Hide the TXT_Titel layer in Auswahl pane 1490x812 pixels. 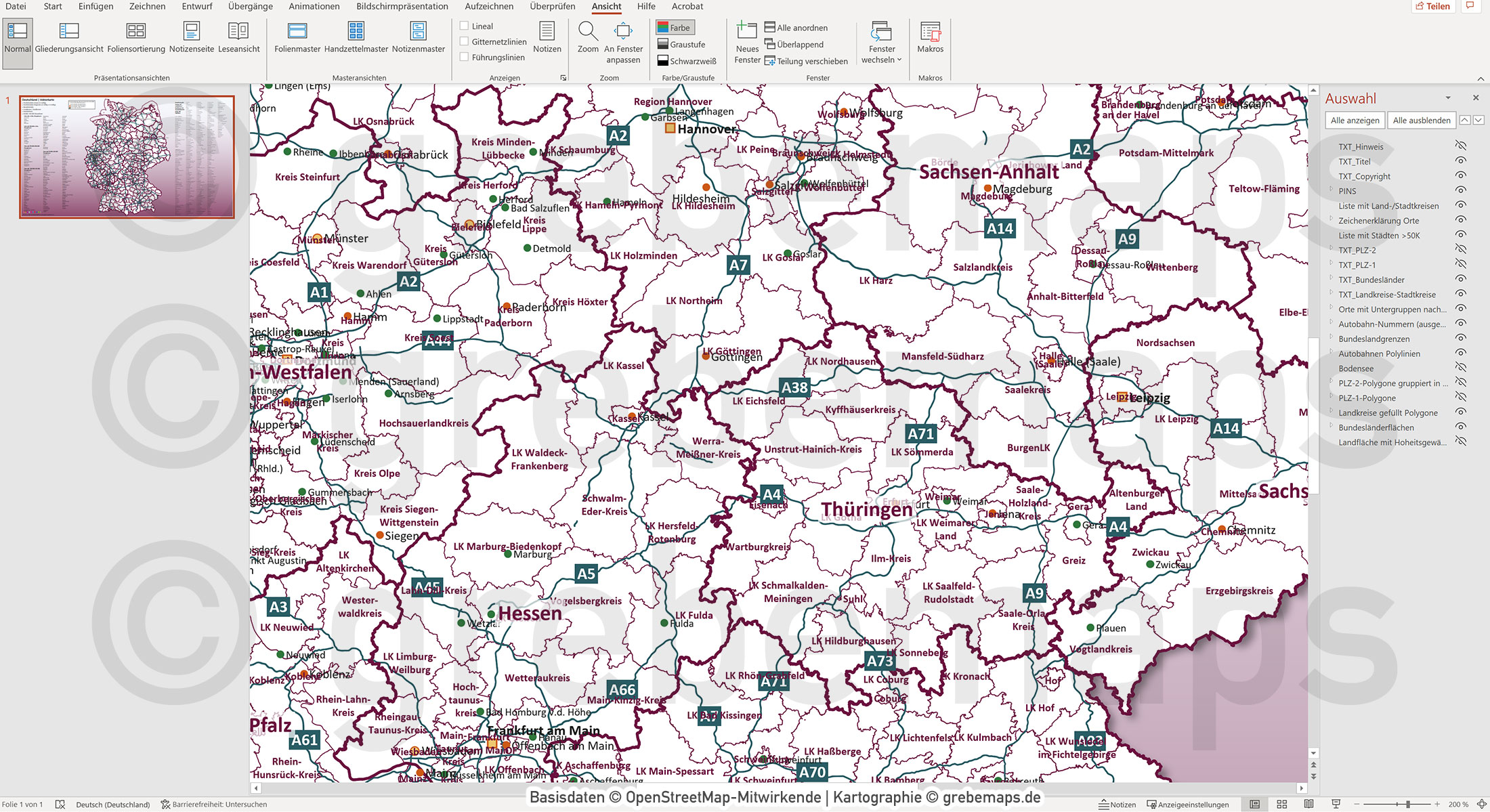coord(1460,161)
